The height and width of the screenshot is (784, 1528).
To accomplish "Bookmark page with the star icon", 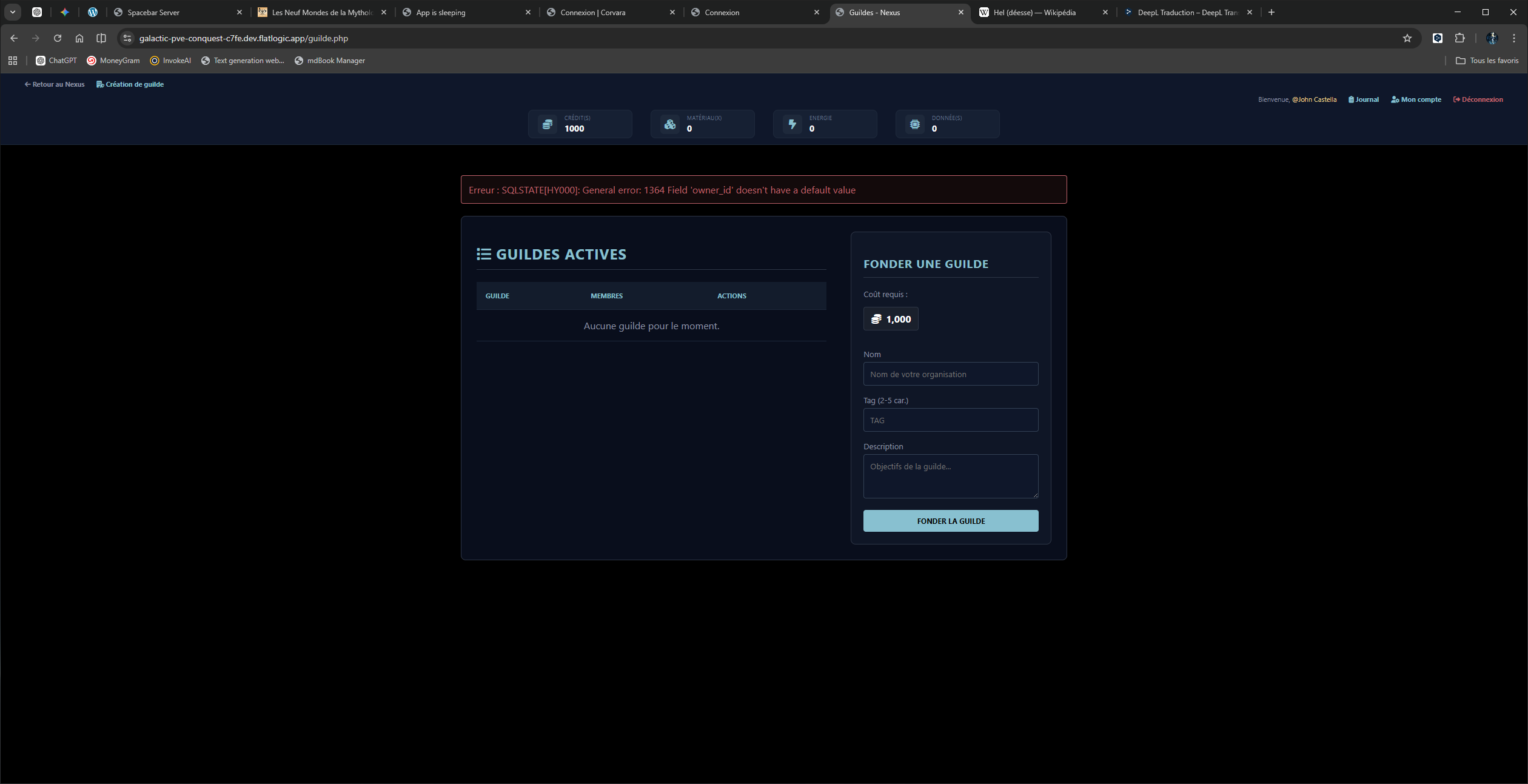I will [x=1407, y=38].
